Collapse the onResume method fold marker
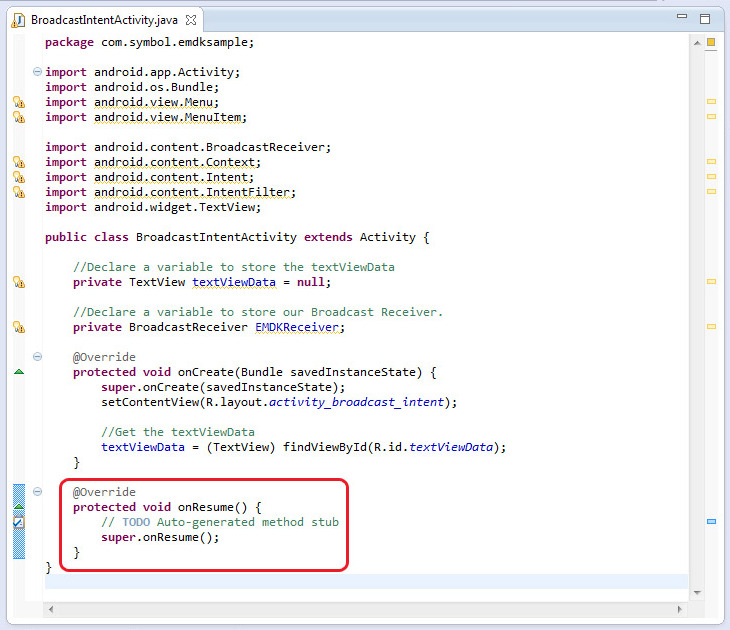This screenshot has height=630, width=730. click(37, 492)
